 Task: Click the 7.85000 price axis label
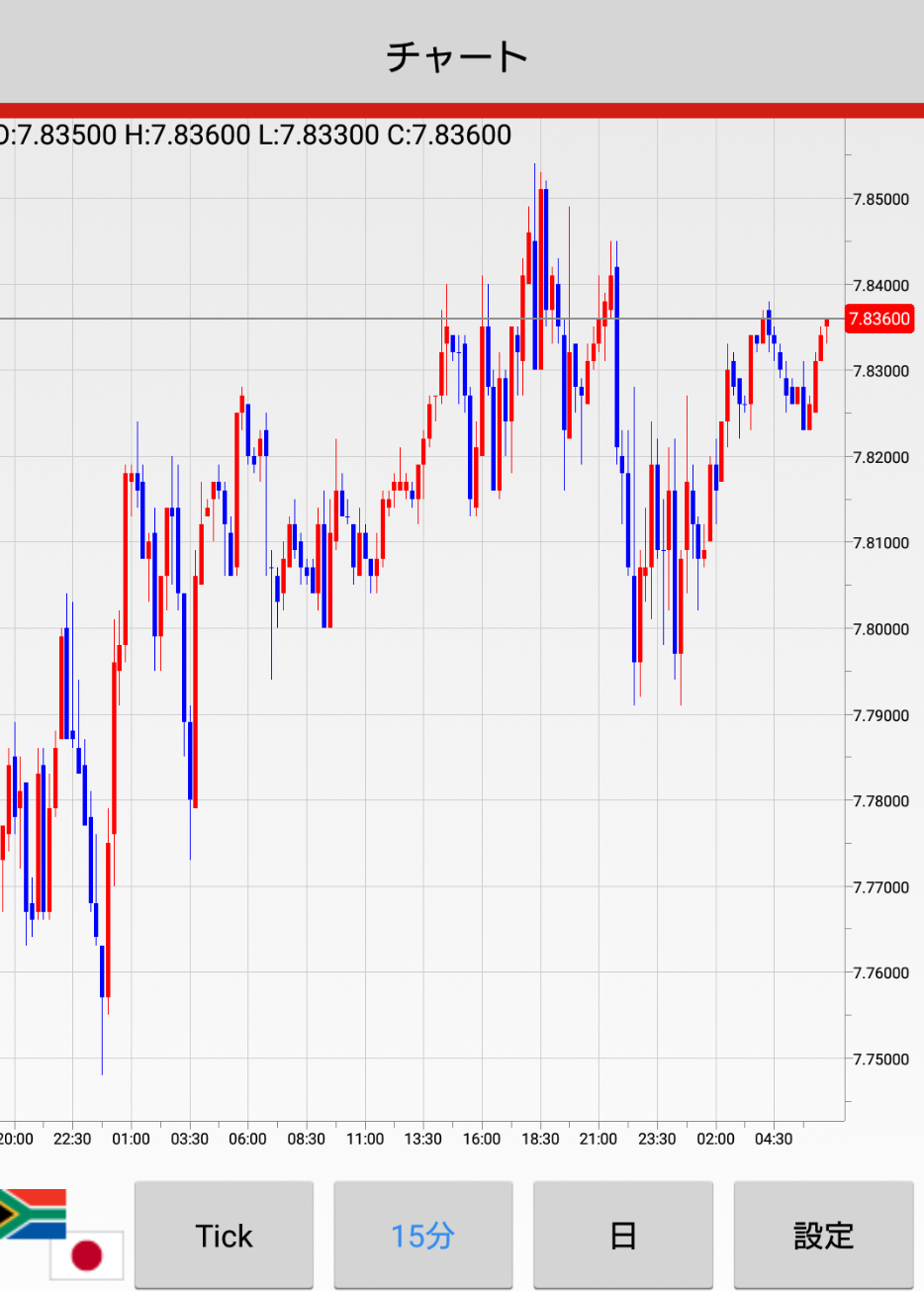point(880,200)
